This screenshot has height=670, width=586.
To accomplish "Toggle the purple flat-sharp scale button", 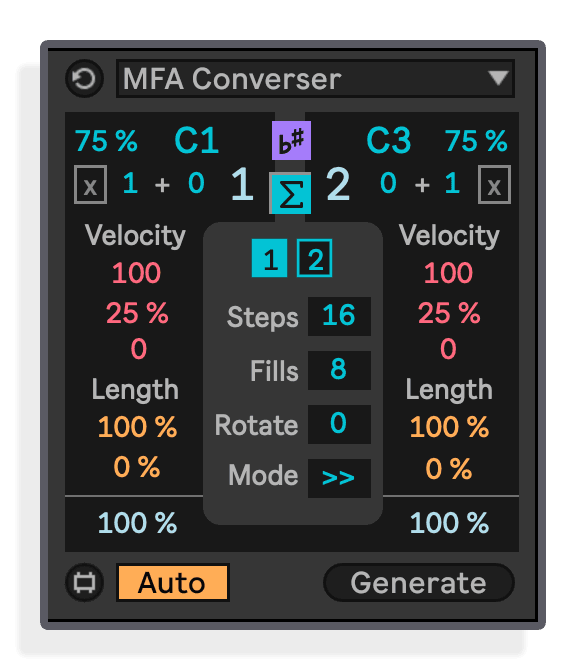I will [x=292, y=141].
